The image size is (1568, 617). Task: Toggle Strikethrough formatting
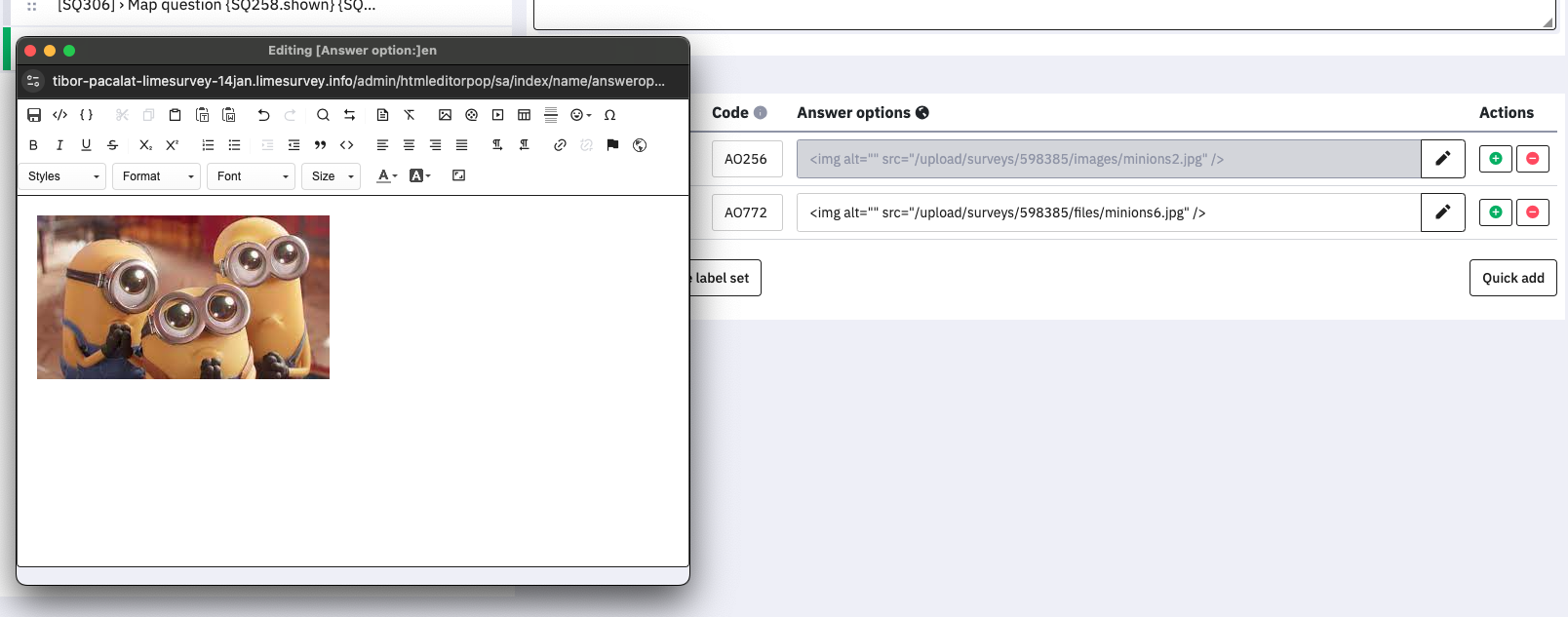click(113, 145)
